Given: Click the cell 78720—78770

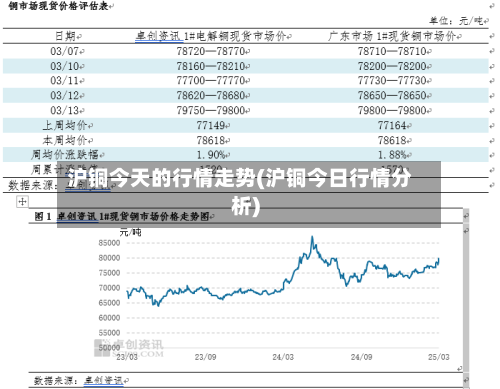Looking at the screenshot, I should 211,51.
